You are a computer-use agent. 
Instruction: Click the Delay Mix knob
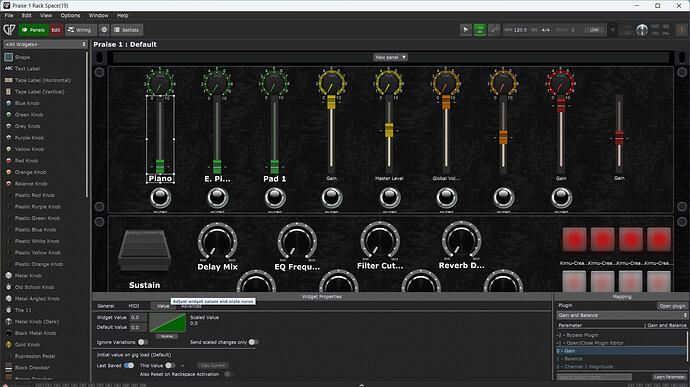point(217,242)
